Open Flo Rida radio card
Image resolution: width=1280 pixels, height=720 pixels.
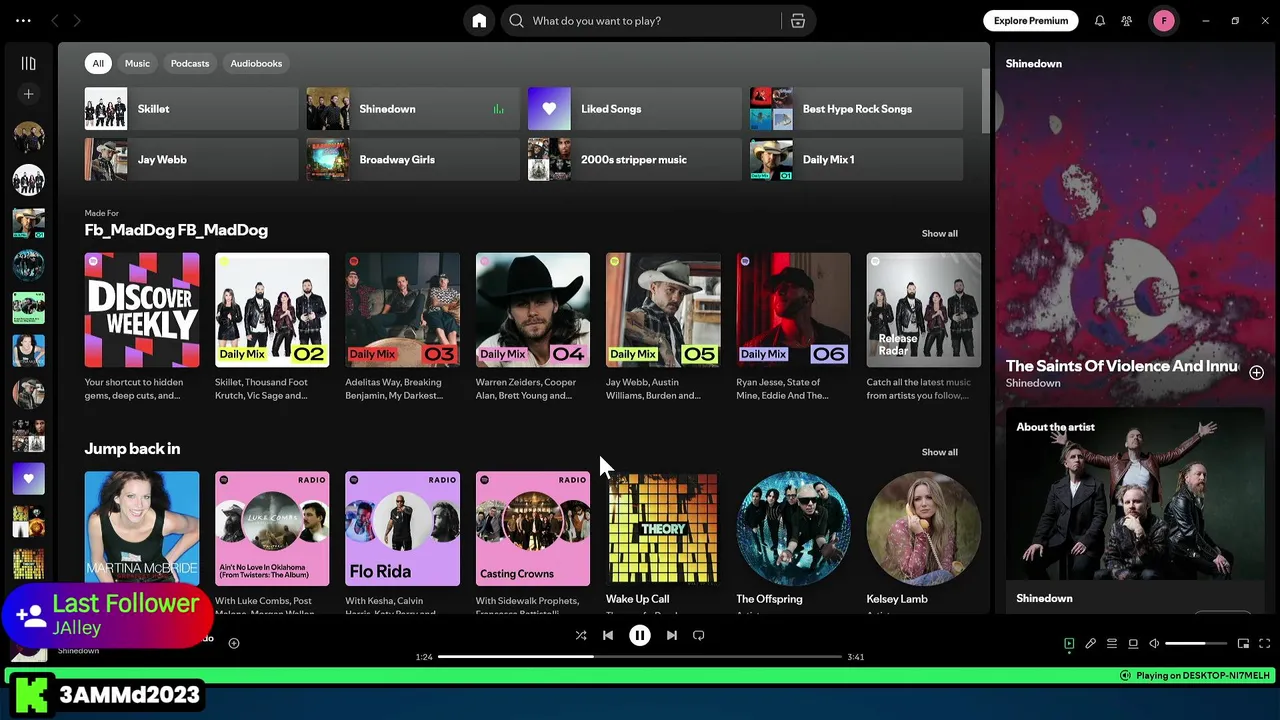click(402, 540)
